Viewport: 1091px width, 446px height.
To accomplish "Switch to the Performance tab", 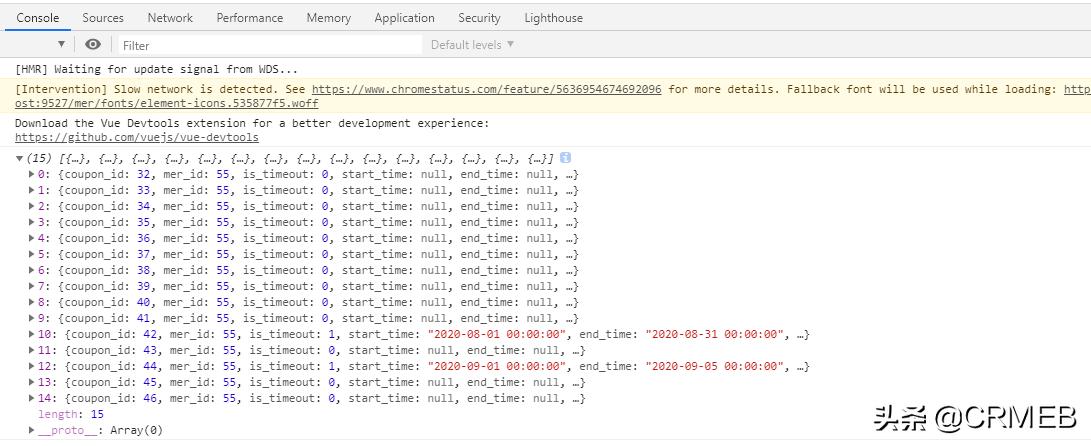I will (250, 18).
